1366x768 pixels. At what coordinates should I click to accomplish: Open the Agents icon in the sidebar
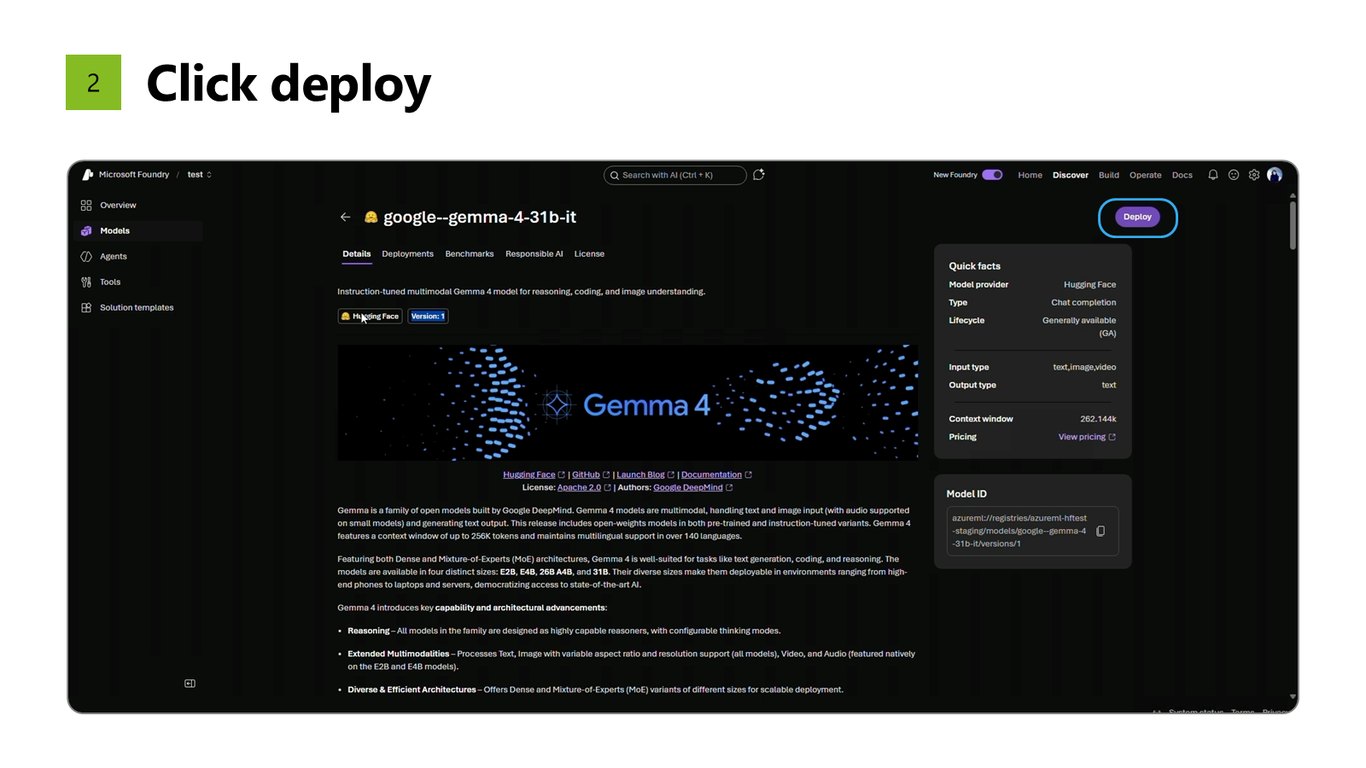(x=86, y=257)
